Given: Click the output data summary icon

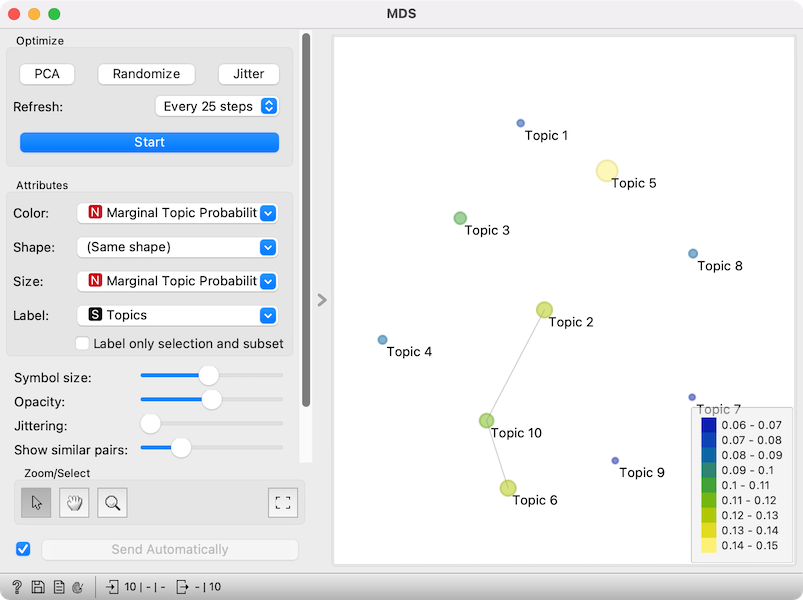Looking at the screenshot, I should pos(182,587).
